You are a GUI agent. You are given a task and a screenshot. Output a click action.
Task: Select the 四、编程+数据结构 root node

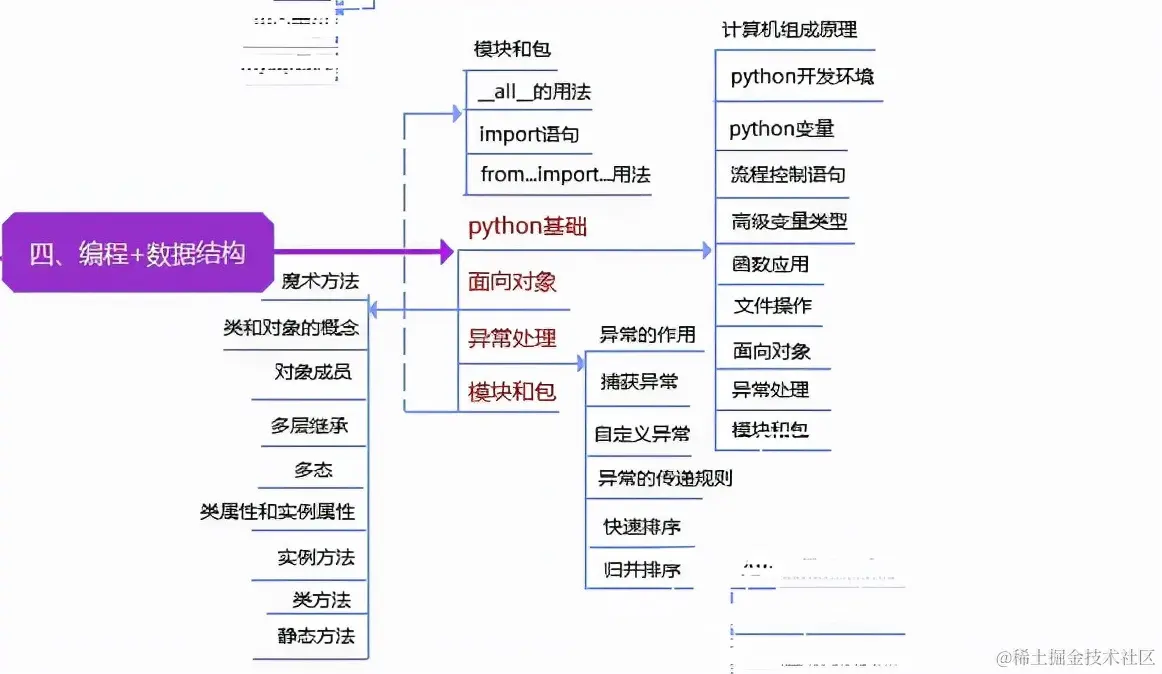coord(137,252)
